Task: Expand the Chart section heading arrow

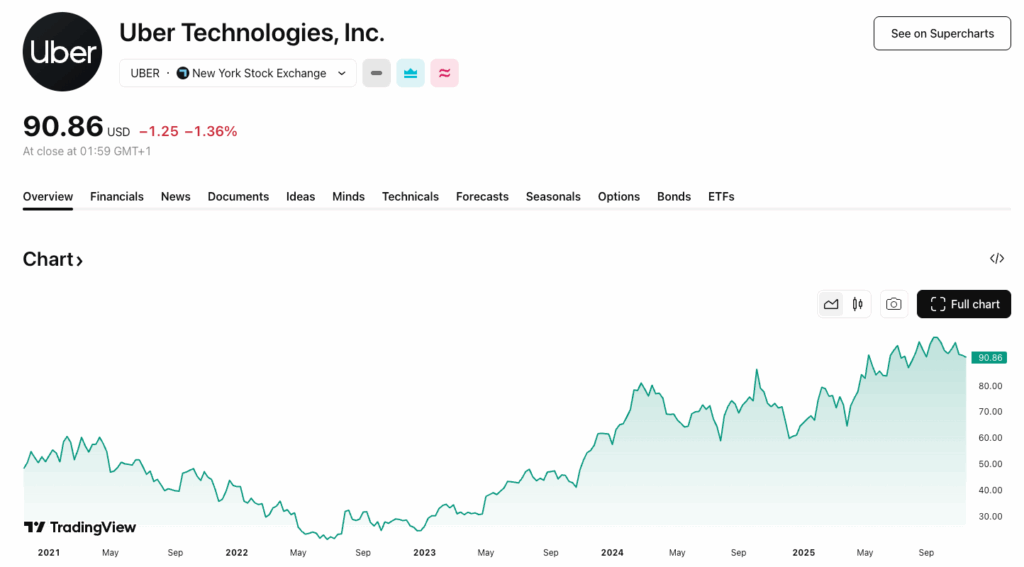Action: click(79, 261)
